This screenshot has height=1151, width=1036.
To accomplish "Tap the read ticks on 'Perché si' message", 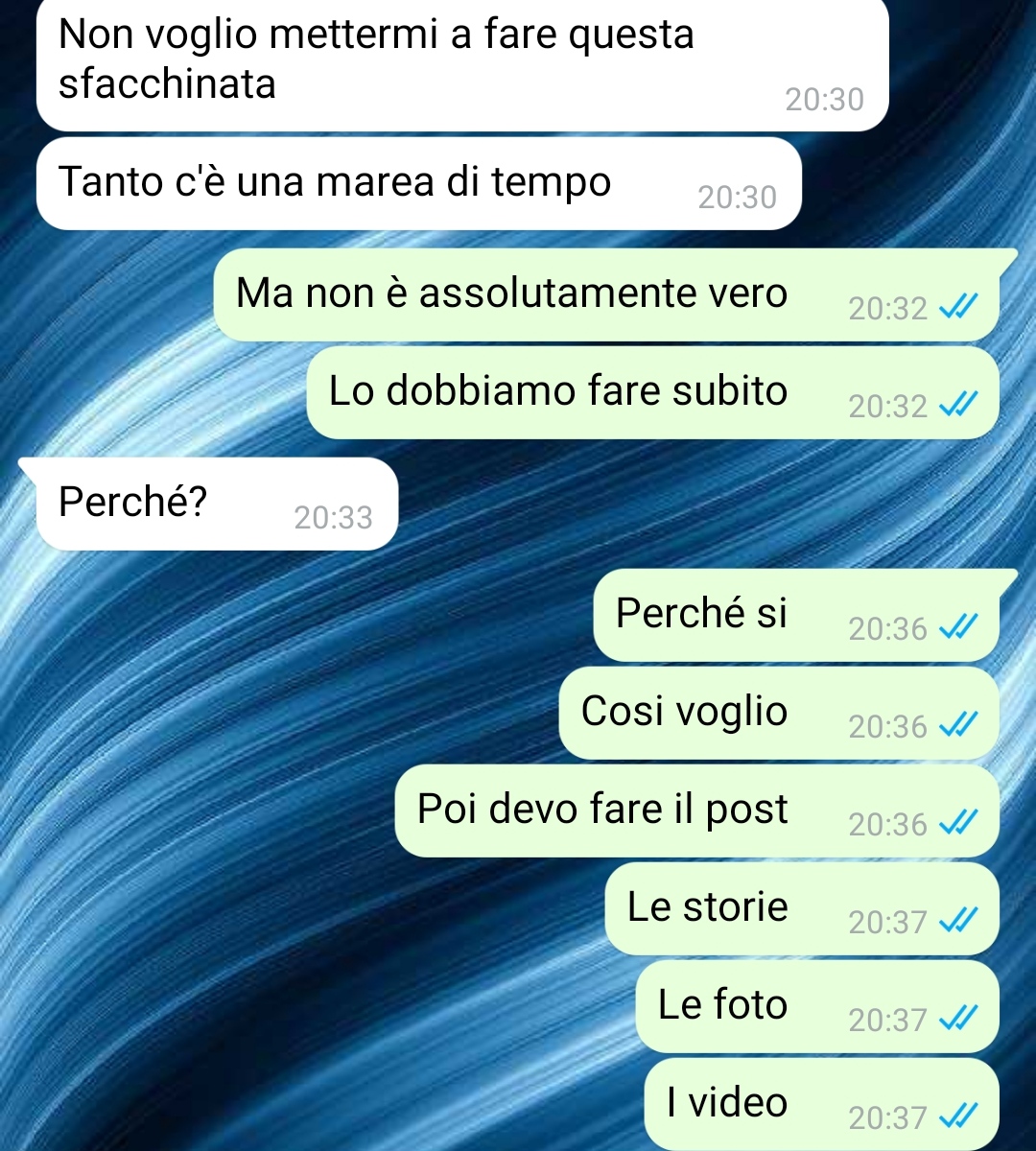I will [x=957, y=626].
